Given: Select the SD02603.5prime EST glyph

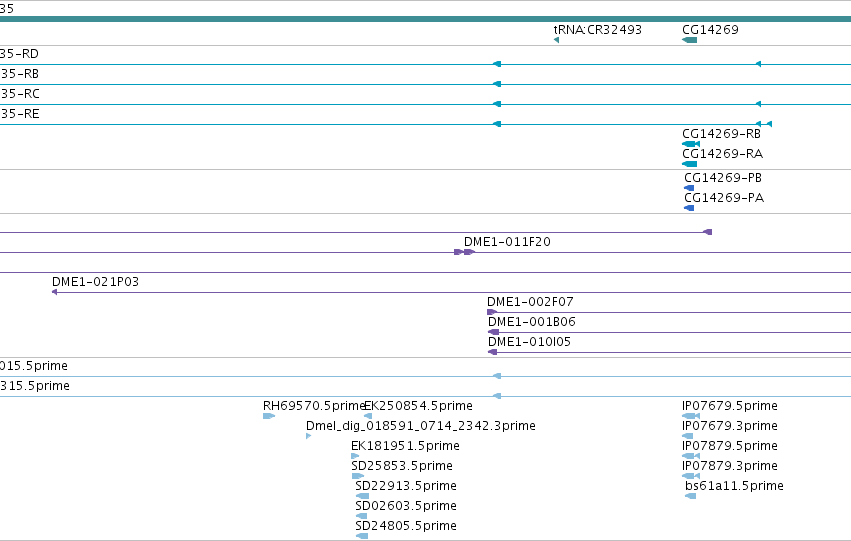Looking at the screenshot, I should click(x=361, y=517).
